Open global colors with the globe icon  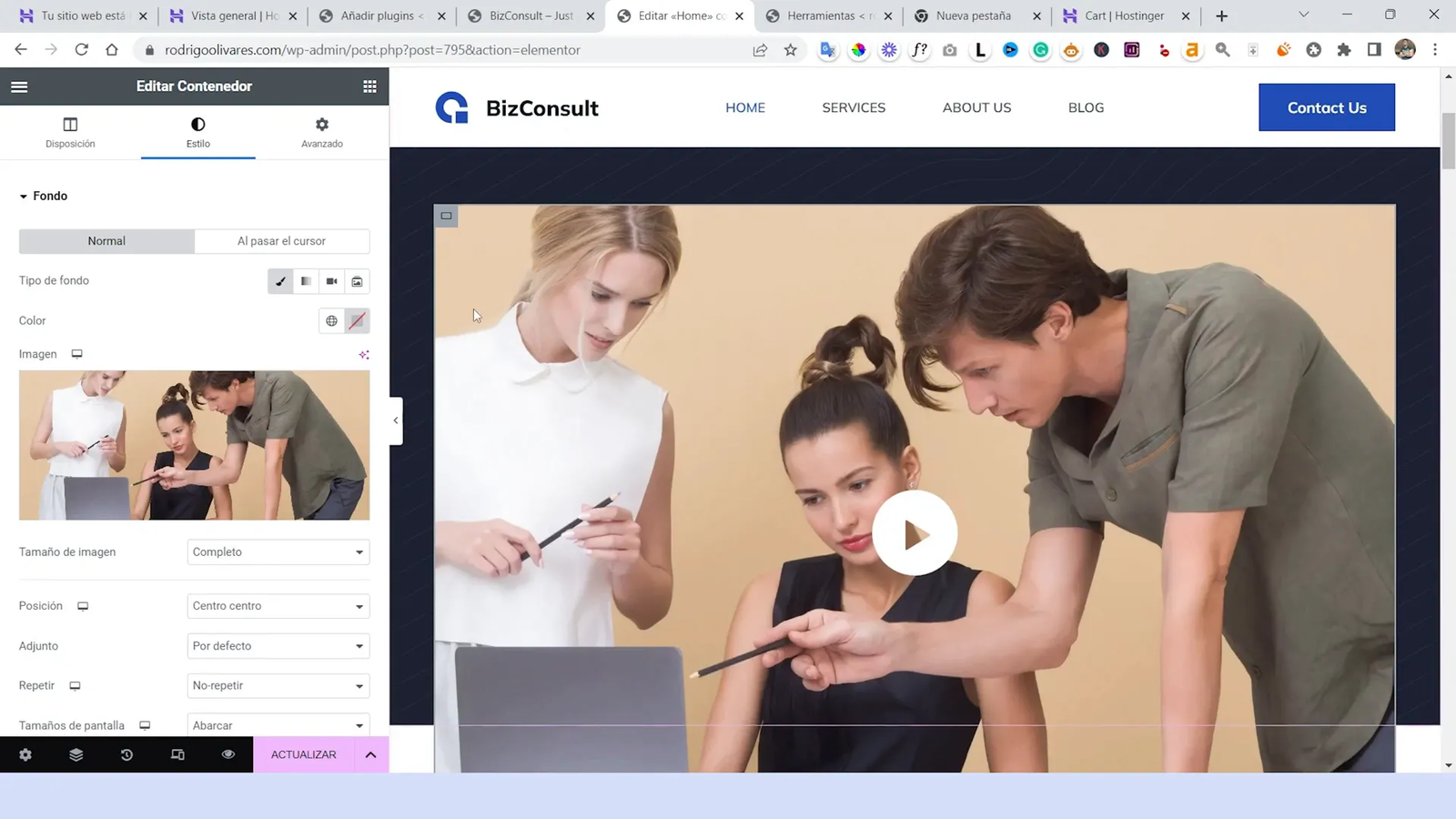331,320
